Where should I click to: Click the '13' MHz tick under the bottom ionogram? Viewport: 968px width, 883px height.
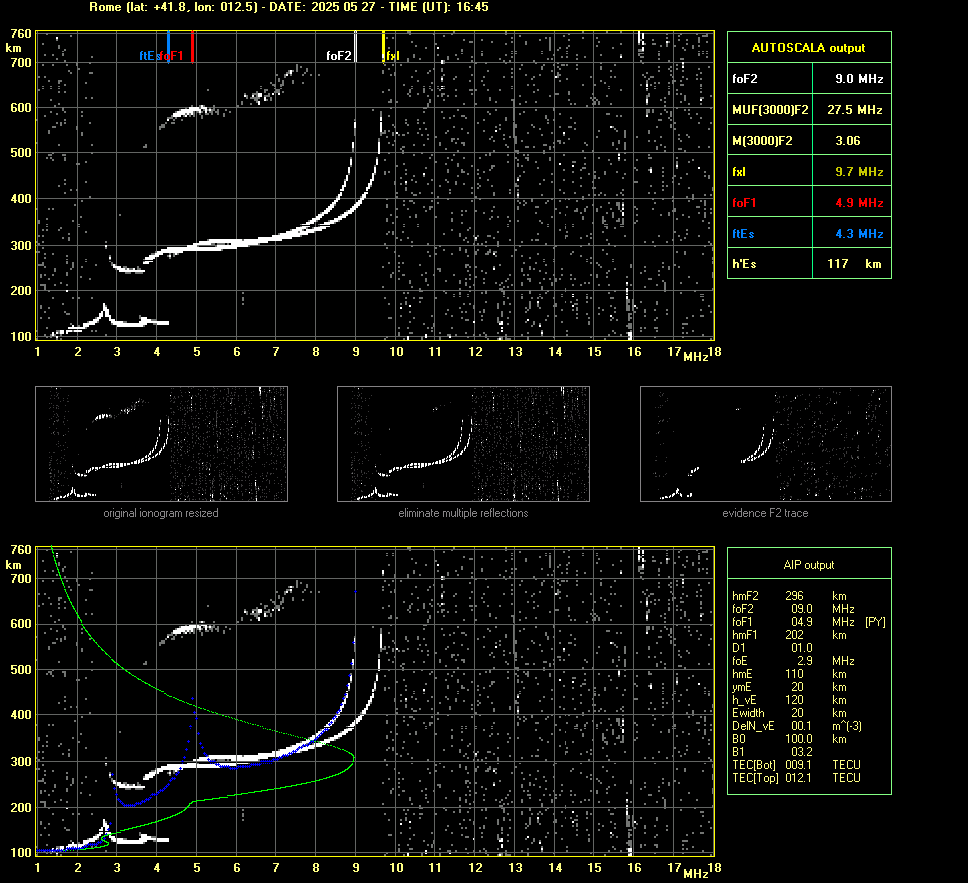(515, 868)
